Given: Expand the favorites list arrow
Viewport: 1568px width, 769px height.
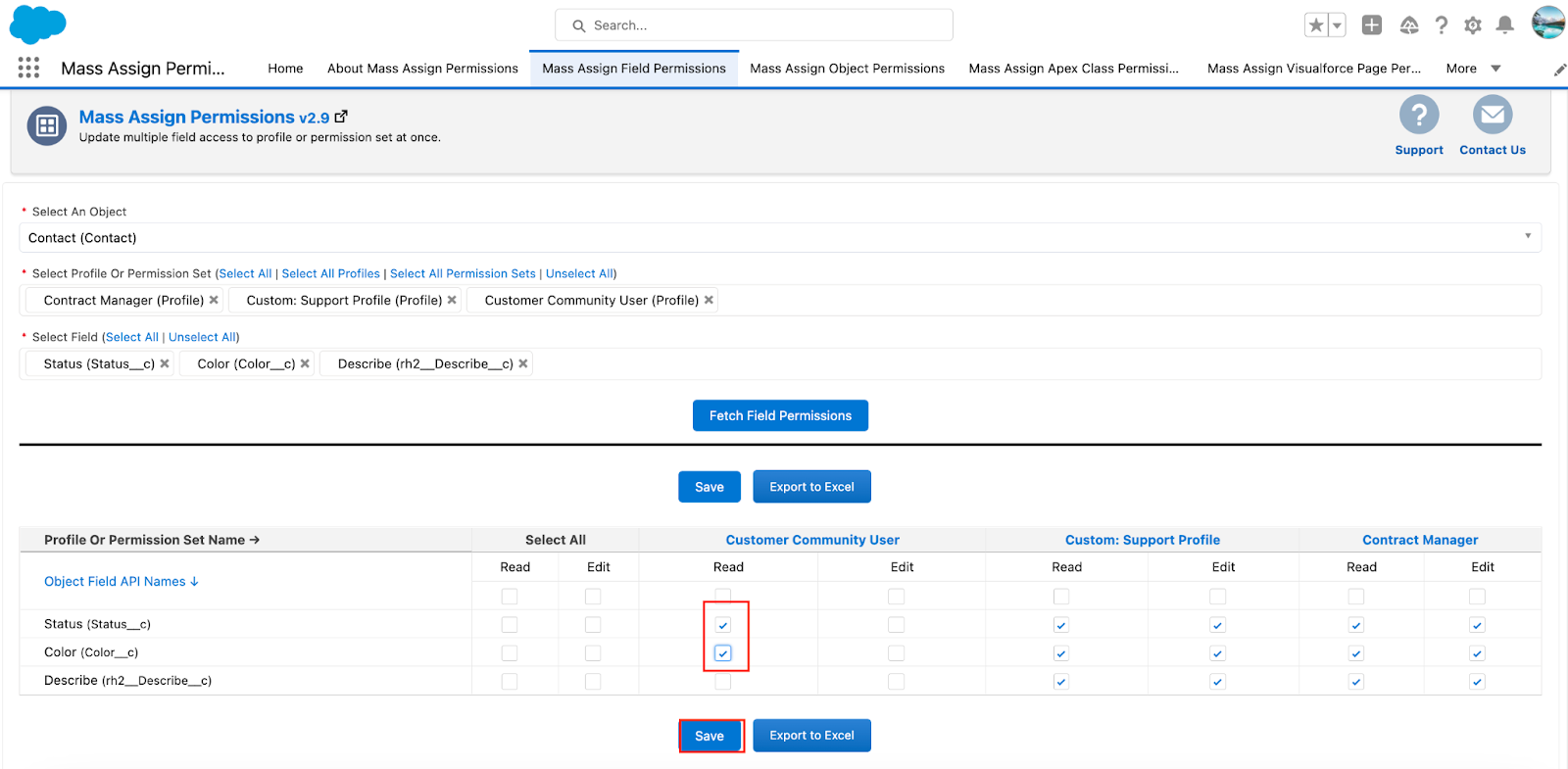Looking at the screenshot, I should [x=1337, y=25].
